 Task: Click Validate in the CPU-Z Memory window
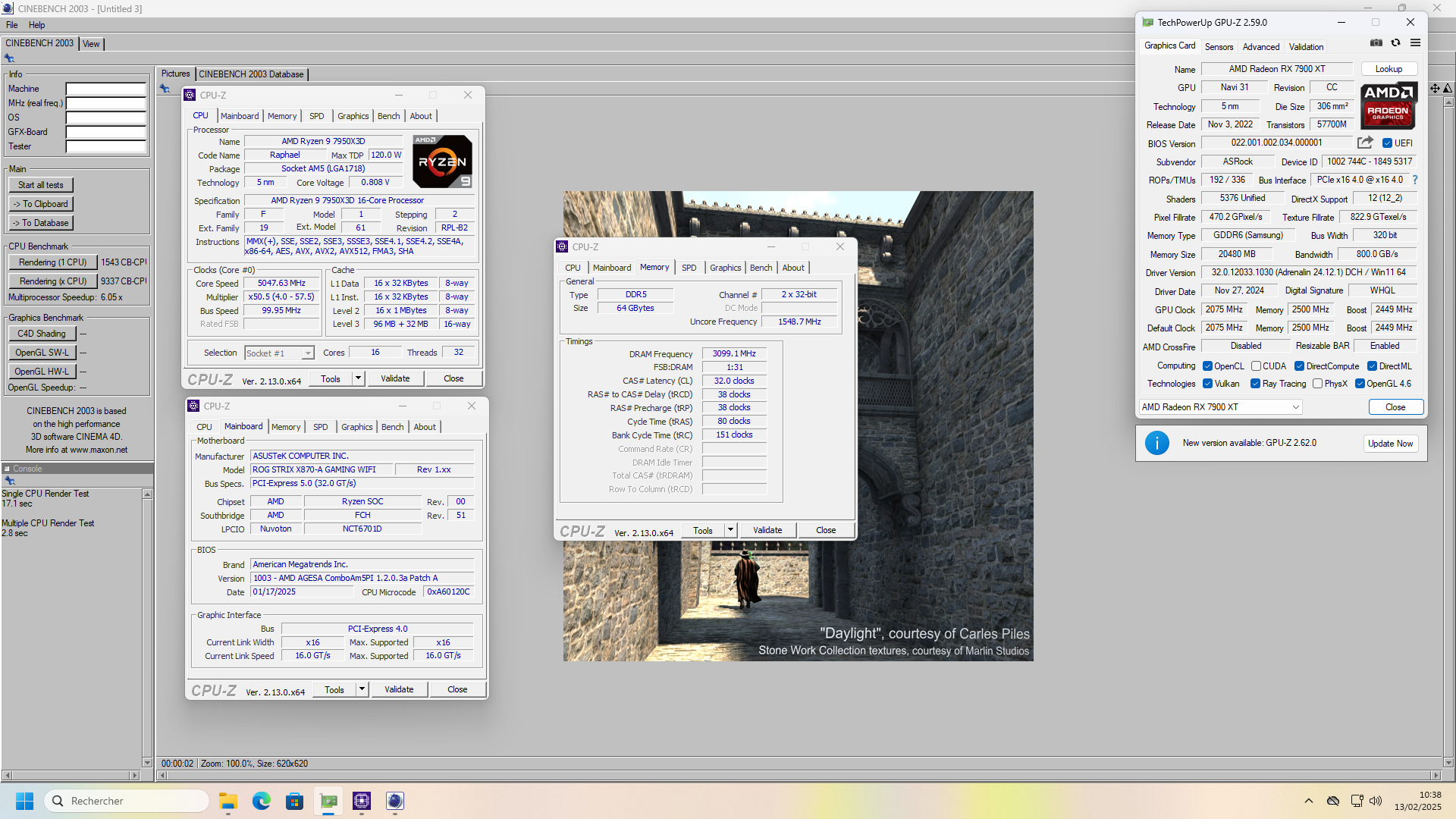(x=767, y=530)
